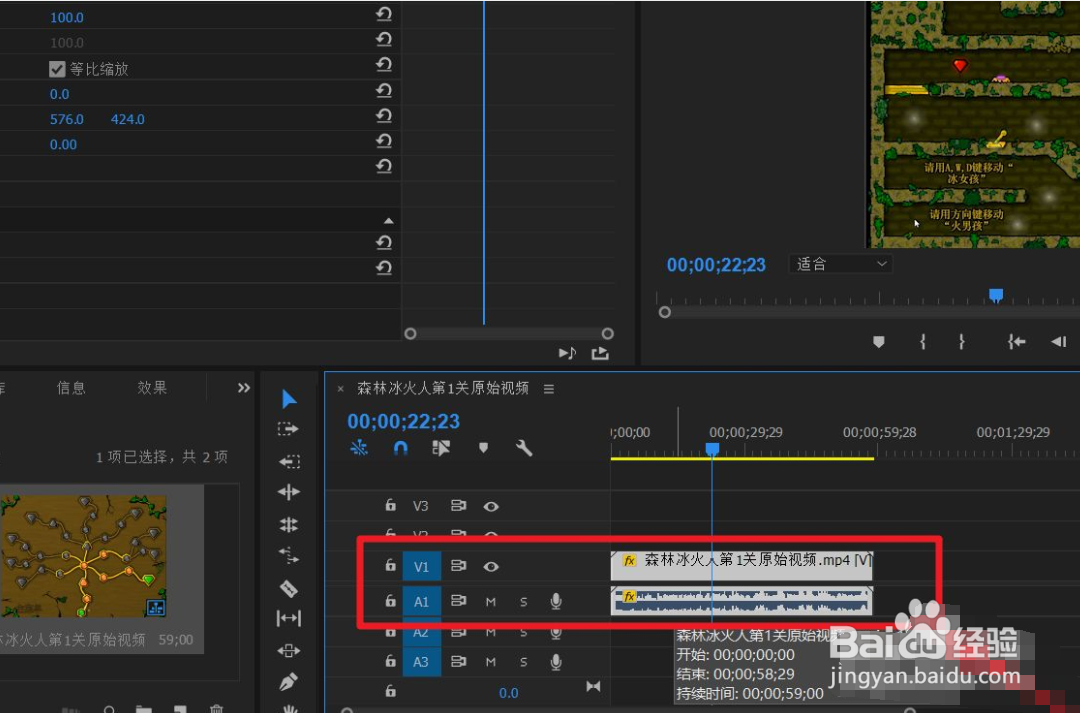Toggle A1 track targeting
This screenshot has width=1080, height=713.
pyautogui.click(x=422, y=602)
